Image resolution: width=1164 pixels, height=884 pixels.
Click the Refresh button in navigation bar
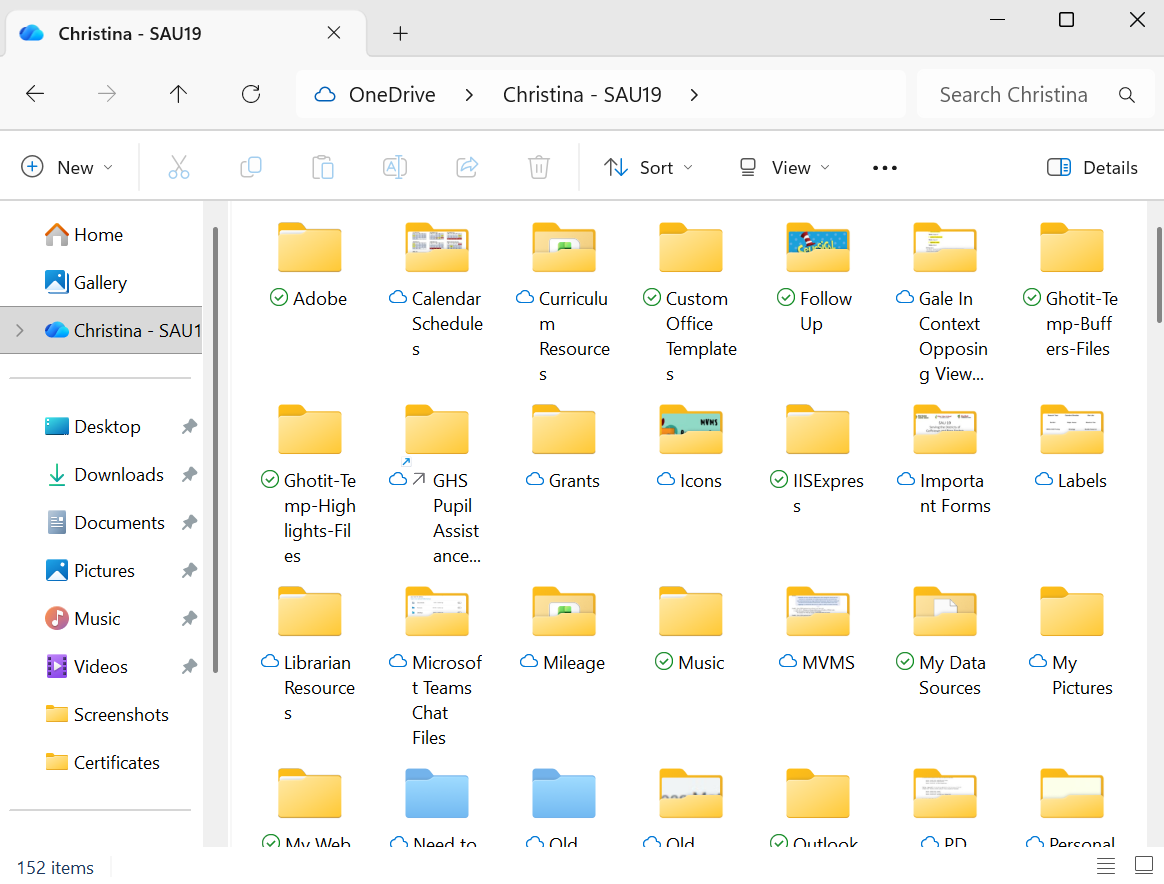pyautogui.click(x=251, y=94)
